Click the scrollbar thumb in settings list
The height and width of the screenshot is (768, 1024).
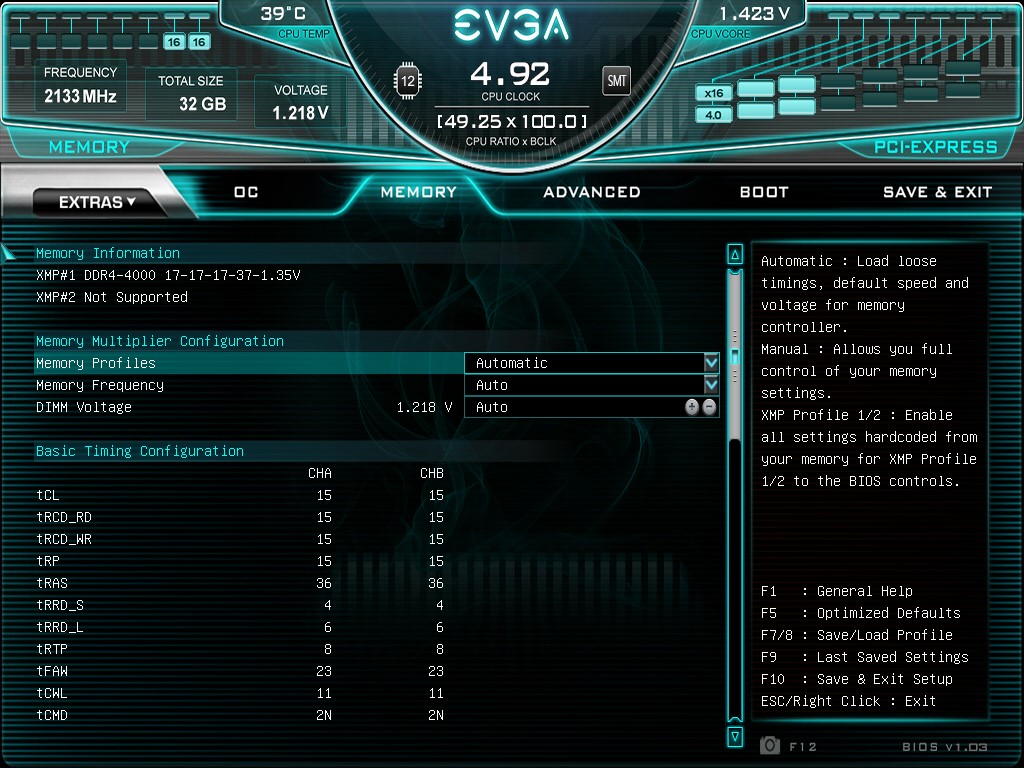pos(735,357)
